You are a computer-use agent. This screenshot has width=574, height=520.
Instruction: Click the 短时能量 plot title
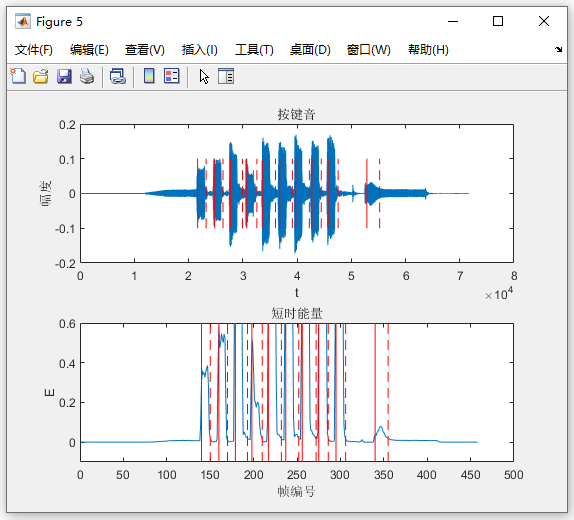click(297, 313)
